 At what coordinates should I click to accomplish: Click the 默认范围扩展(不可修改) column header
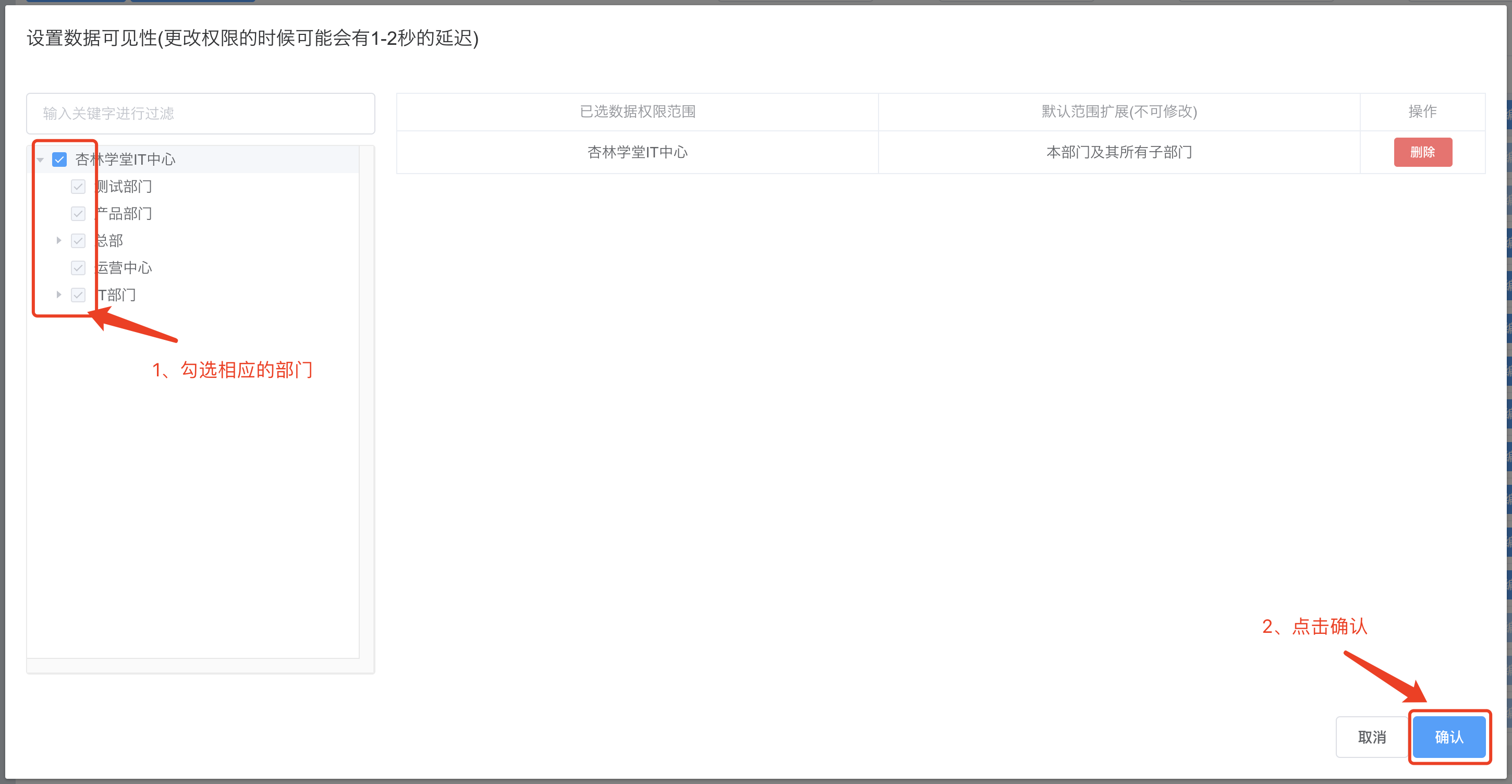coord(1119,112)
